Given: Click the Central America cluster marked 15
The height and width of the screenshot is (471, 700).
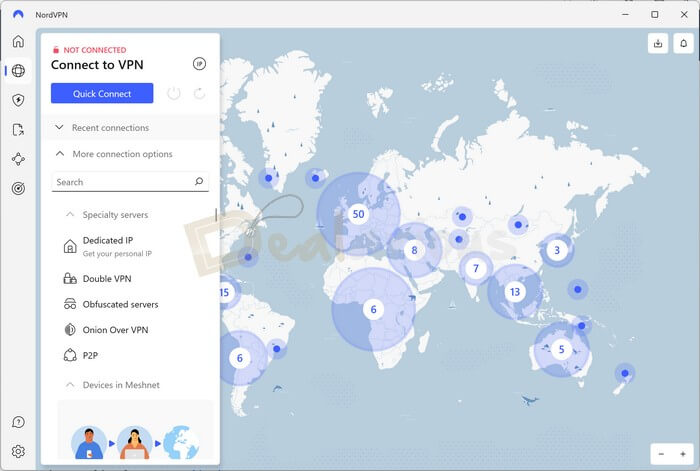Looking at the screenshot, I should 225,292.
